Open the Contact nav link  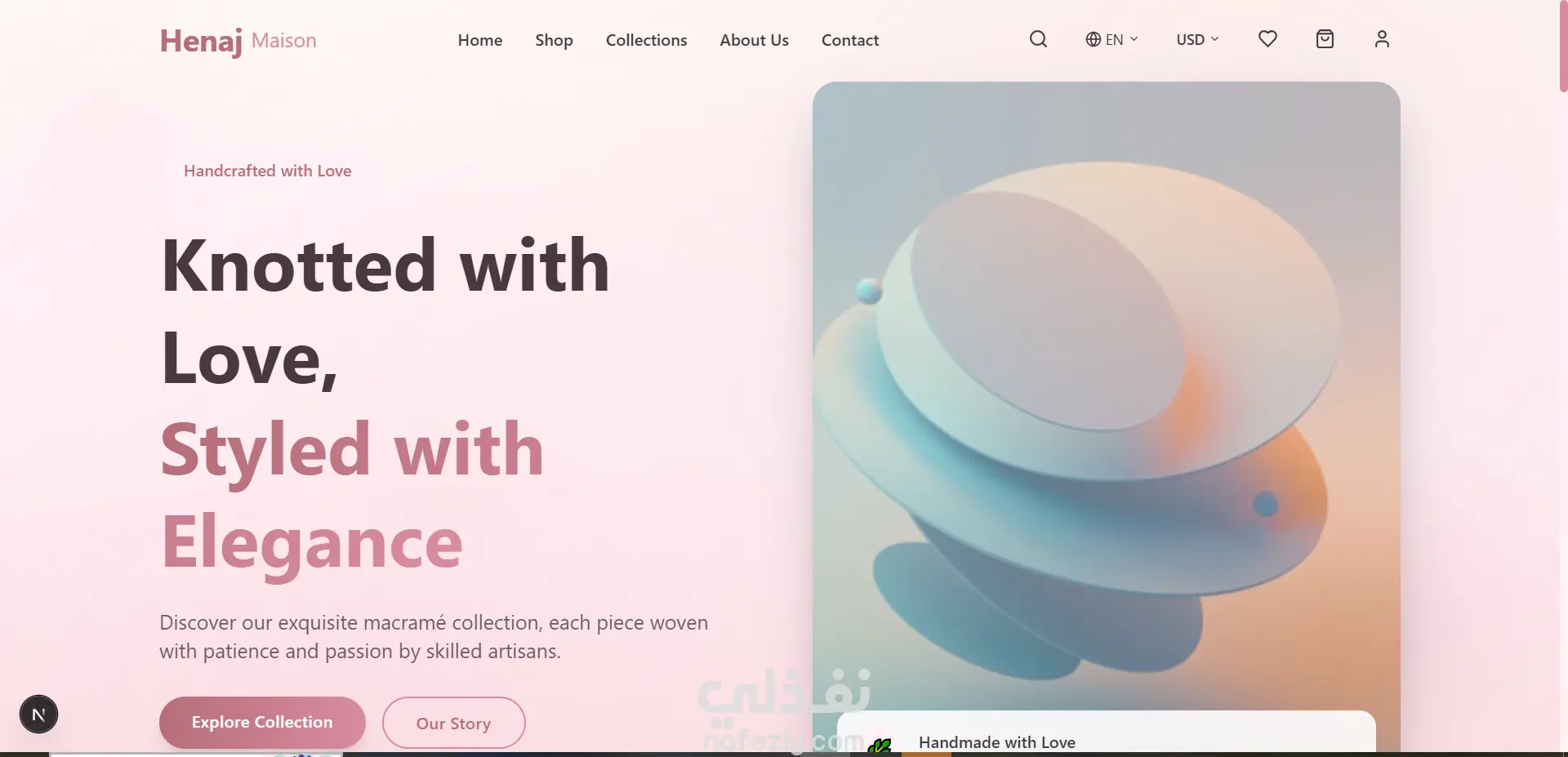pyautogui.click(x=850, y=40)
